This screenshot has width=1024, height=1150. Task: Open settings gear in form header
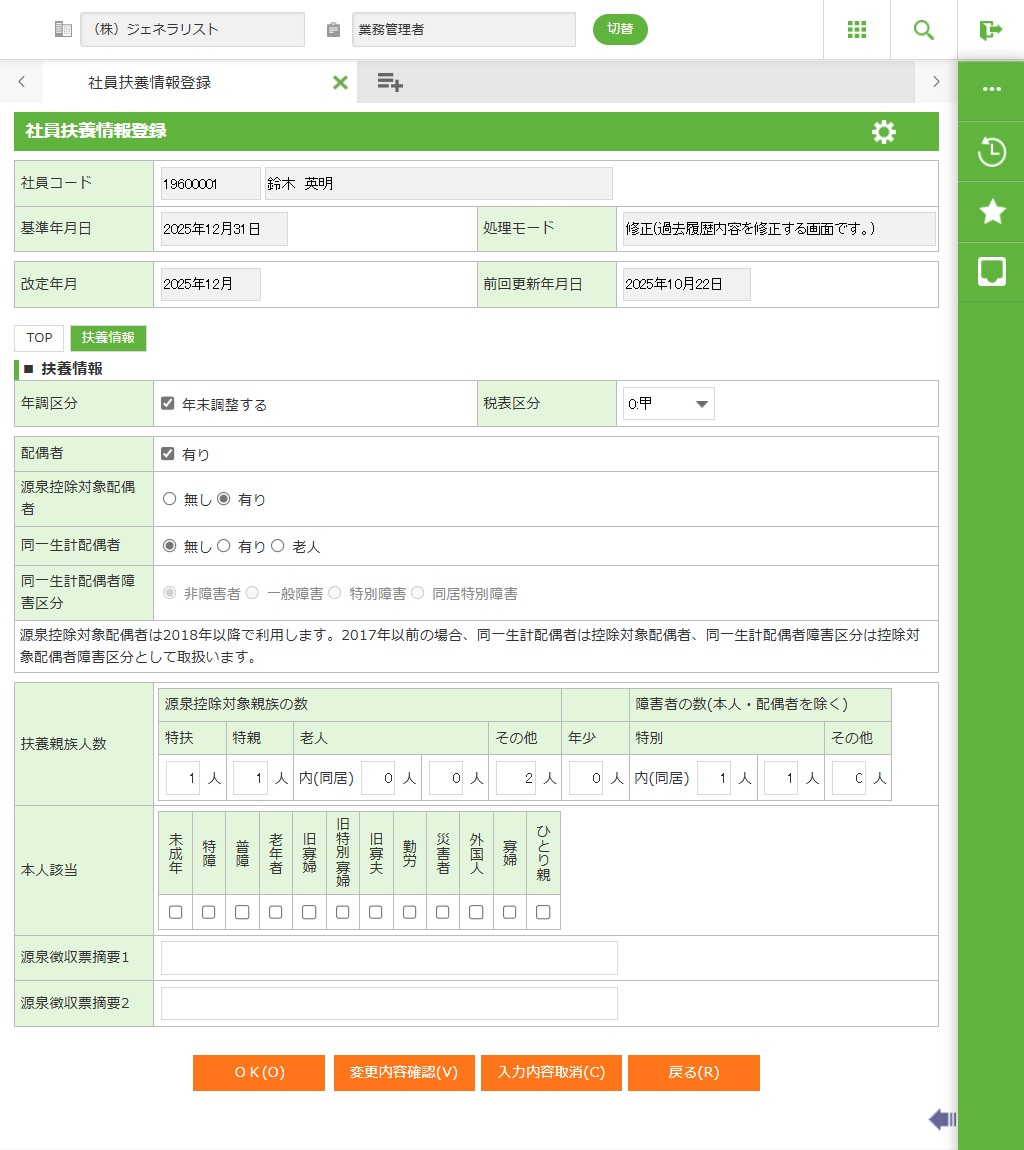[884, 132]
